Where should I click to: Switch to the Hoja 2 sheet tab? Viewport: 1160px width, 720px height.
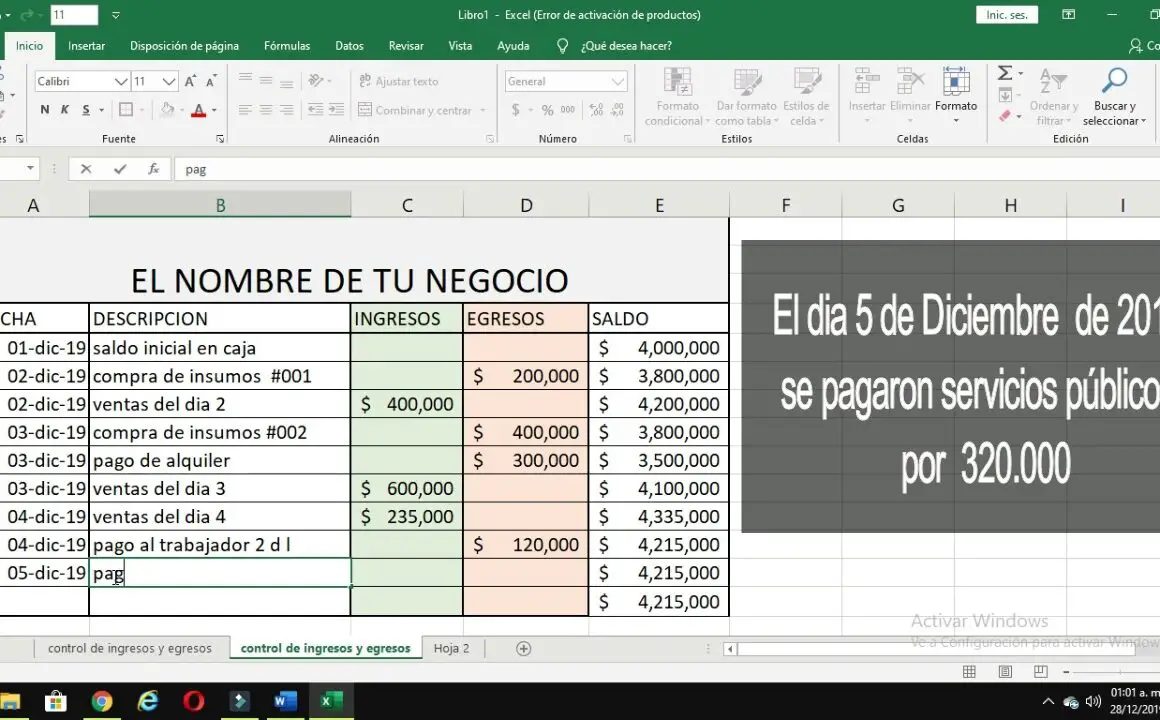[451, 648]
